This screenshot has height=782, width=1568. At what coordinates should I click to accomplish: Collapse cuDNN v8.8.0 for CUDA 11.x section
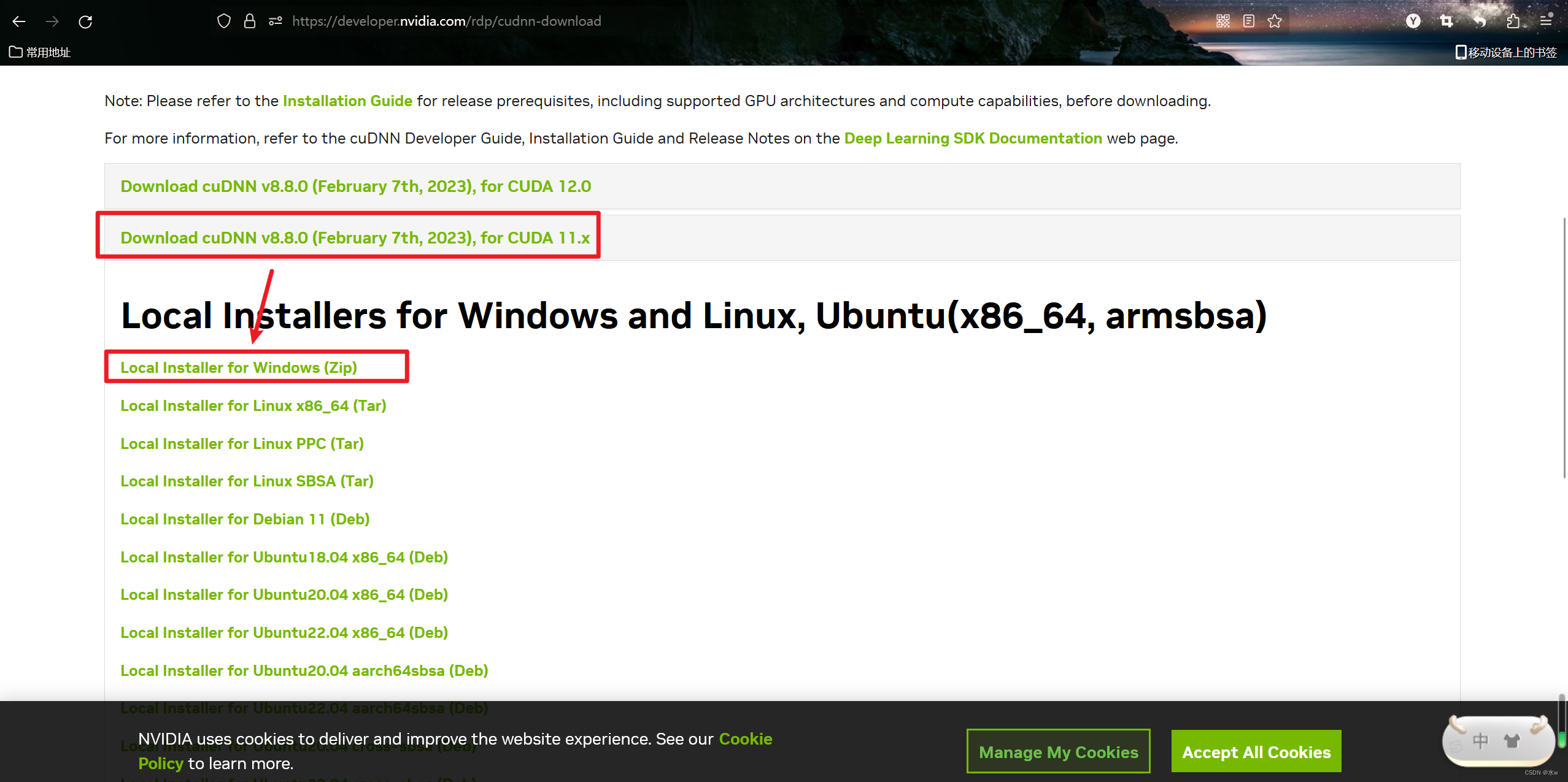coord(355,238)
